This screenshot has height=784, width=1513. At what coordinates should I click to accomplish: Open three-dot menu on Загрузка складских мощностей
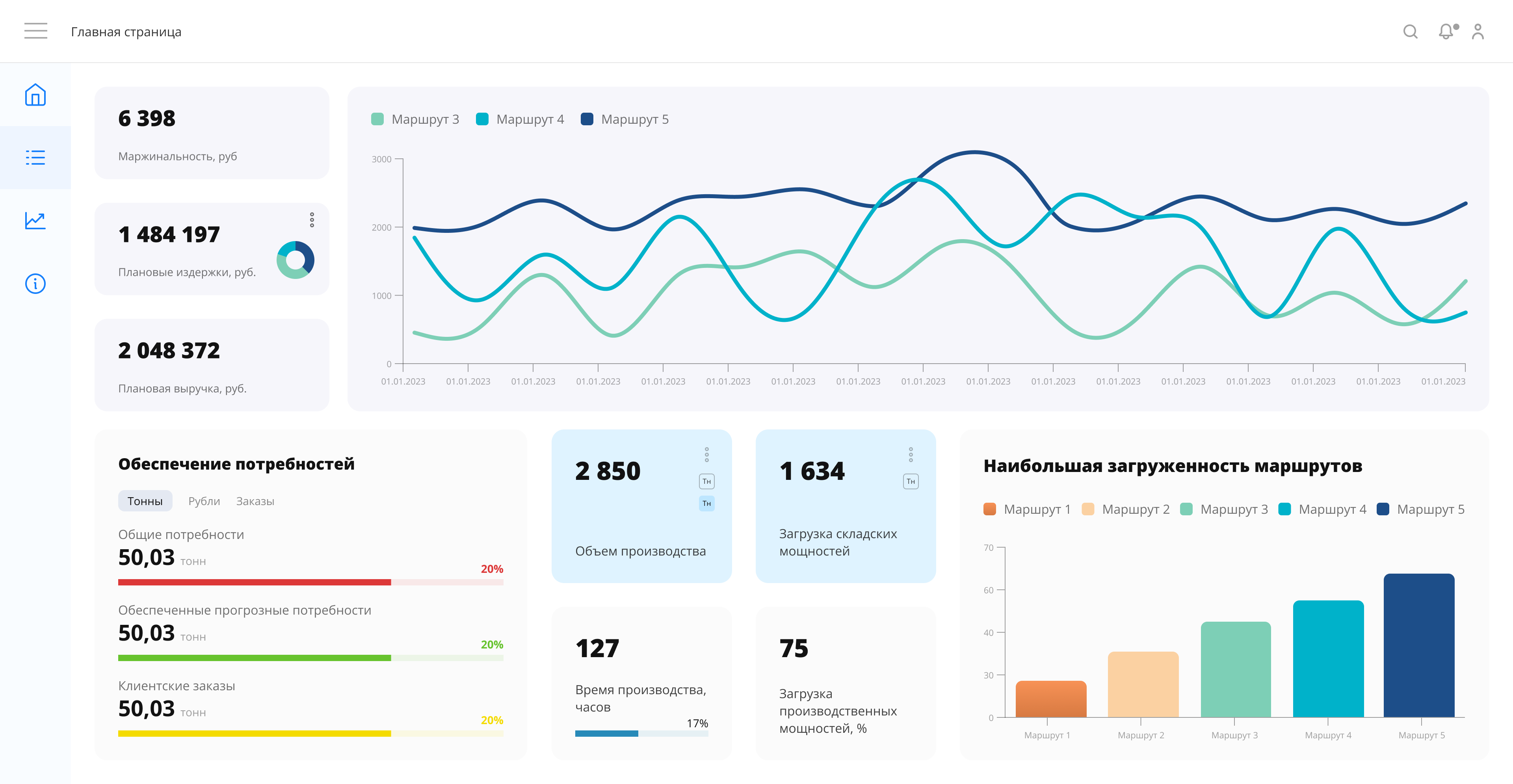click(911, 454)
